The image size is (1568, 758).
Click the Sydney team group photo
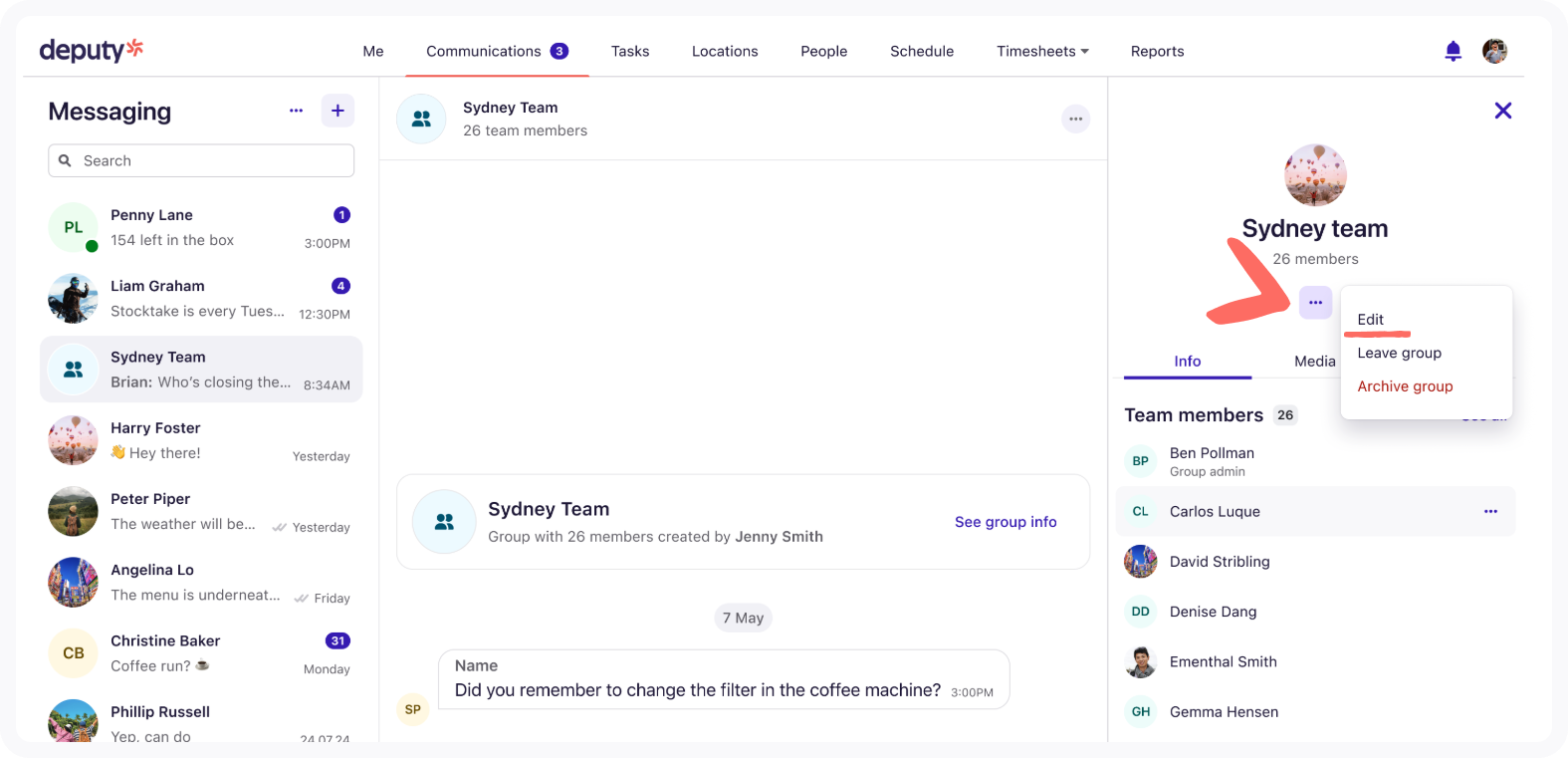pos(1315,175)
